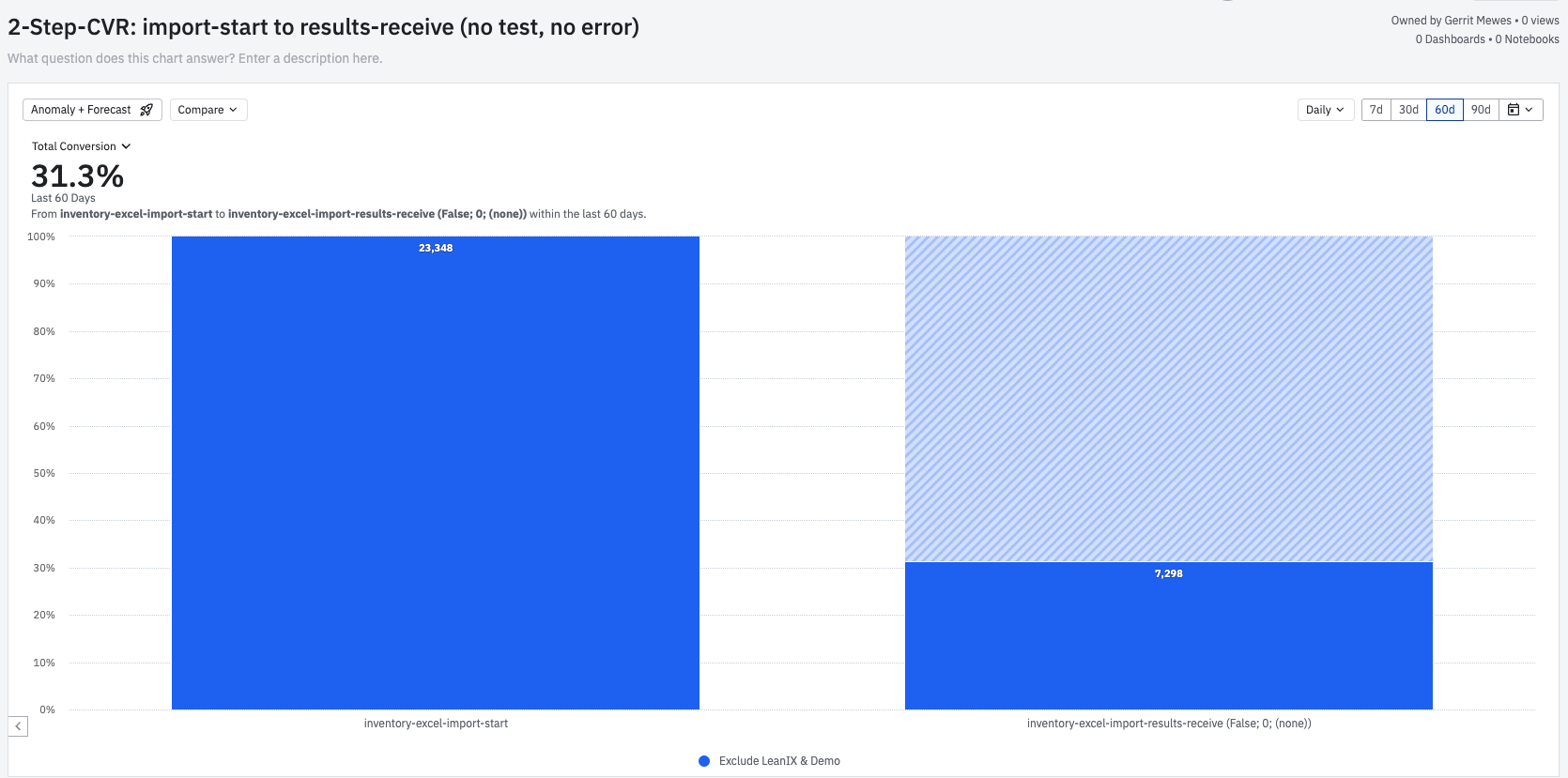Click the striped drop-off bar area

coord(1169,399)
